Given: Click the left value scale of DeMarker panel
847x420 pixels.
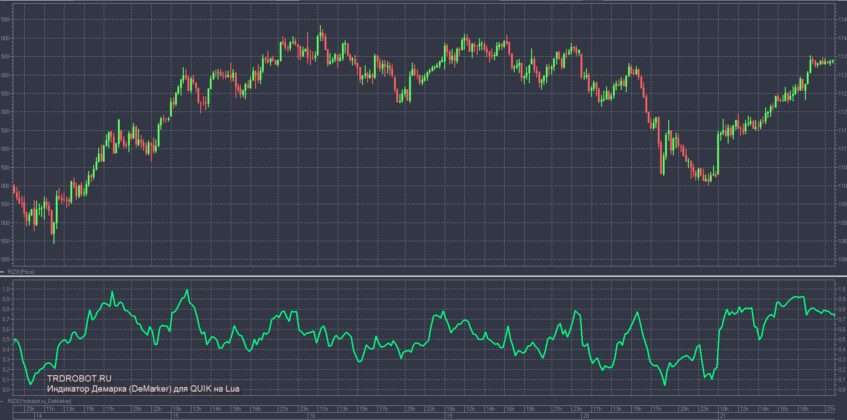Looking at the screenshot, I should 6,340.
